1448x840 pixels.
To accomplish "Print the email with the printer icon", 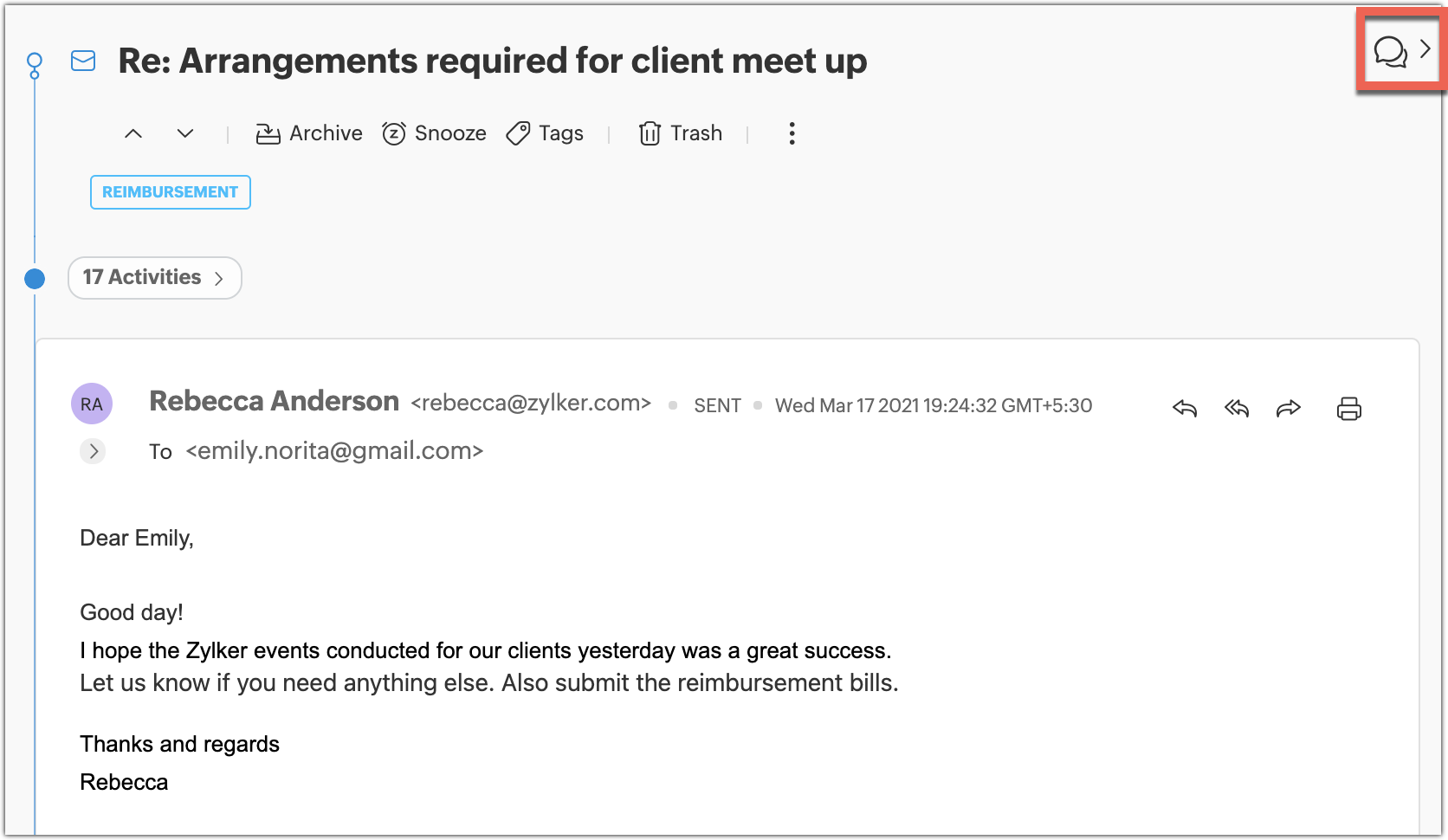I will tap(1348, 408).
